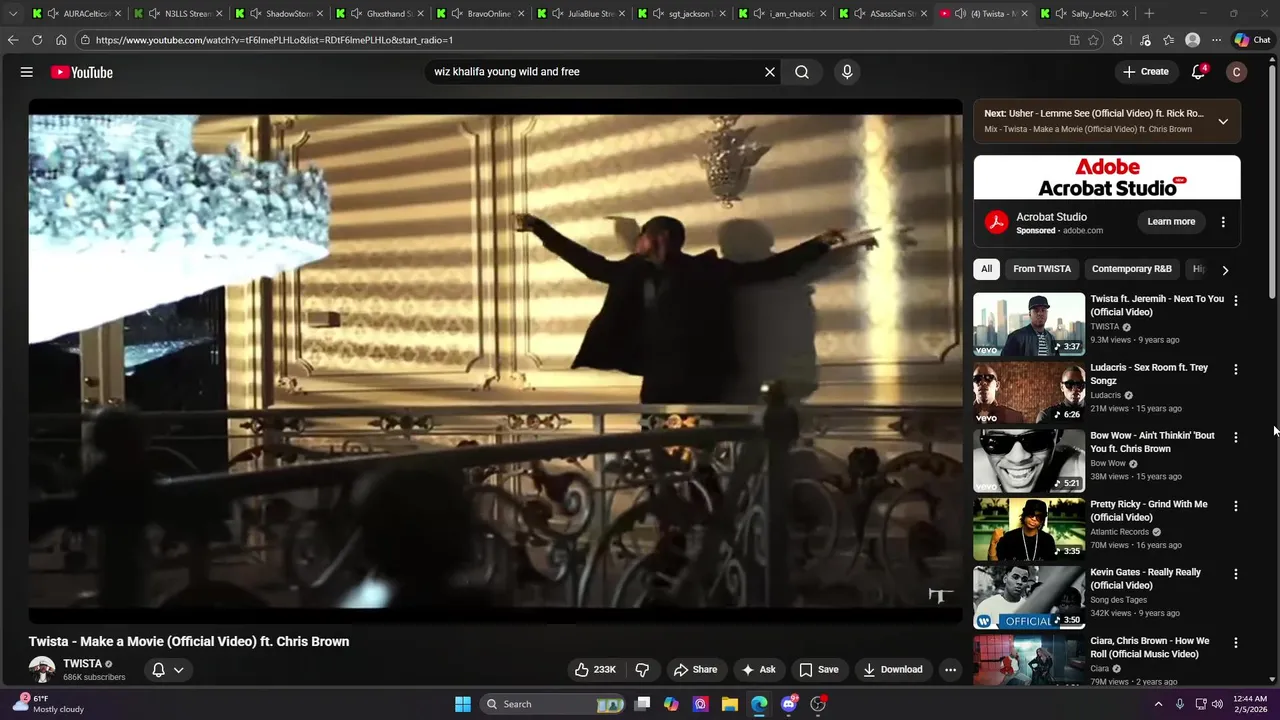Go to YouTube home via the logo
The width and height of the screenshot is (1280, 720).
pyautogui.click(x=82, y=72)
